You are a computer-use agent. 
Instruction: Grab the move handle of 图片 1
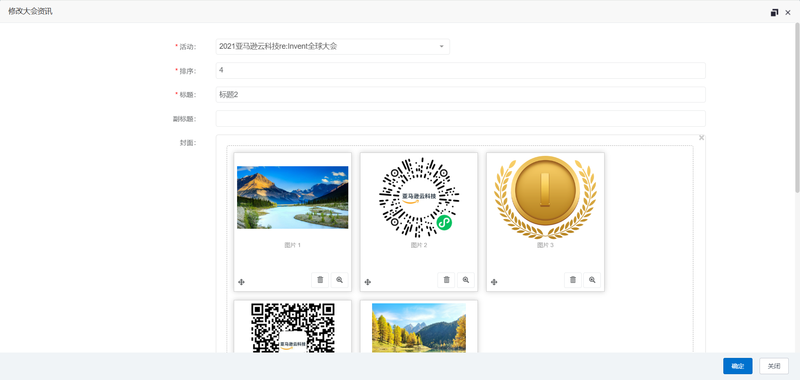tap(241, 282)
